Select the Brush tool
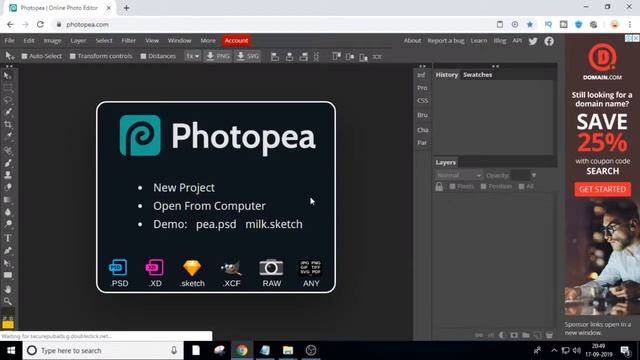Screen dimensions: 640x360 pos(7,163)
